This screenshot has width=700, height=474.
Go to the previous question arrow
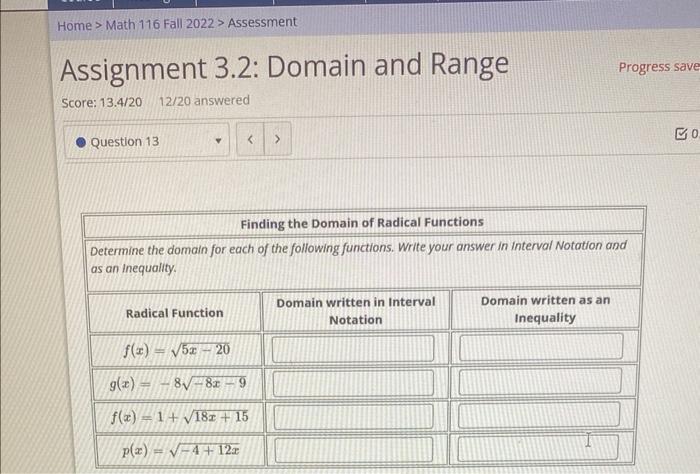pos(250,140)
